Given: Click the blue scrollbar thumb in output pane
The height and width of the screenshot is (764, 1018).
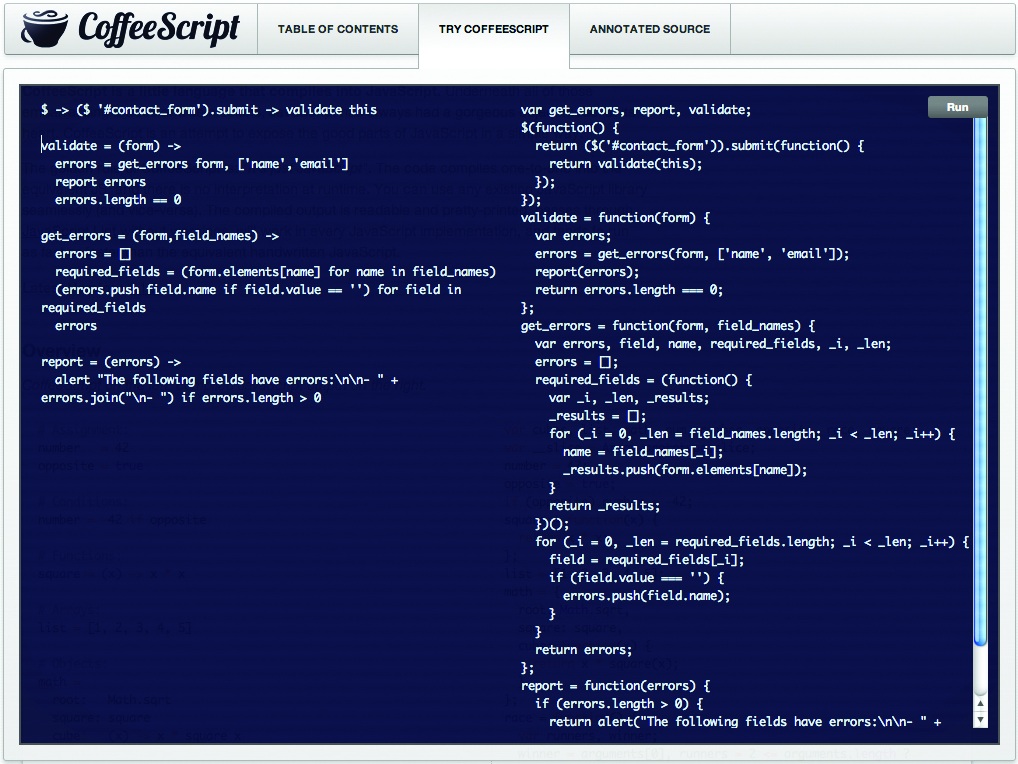Looking at the screenshot, I should click(980, 382).
